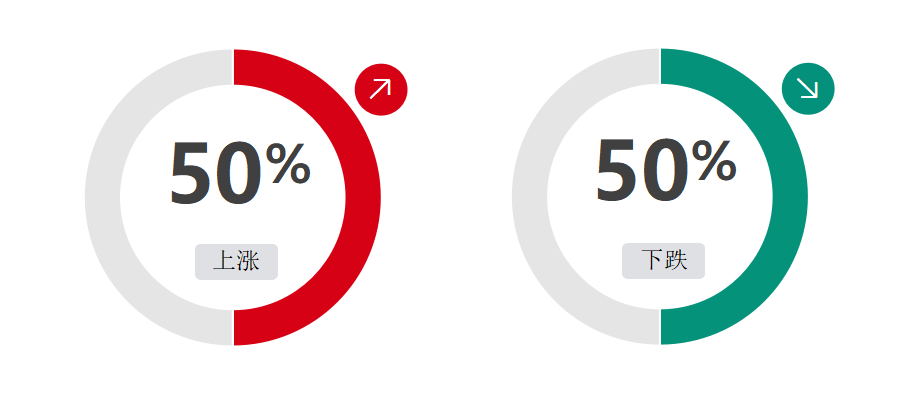The image size is (911, 413).
Task: Click the white arrow inside red circle
Action: [381, 88]
